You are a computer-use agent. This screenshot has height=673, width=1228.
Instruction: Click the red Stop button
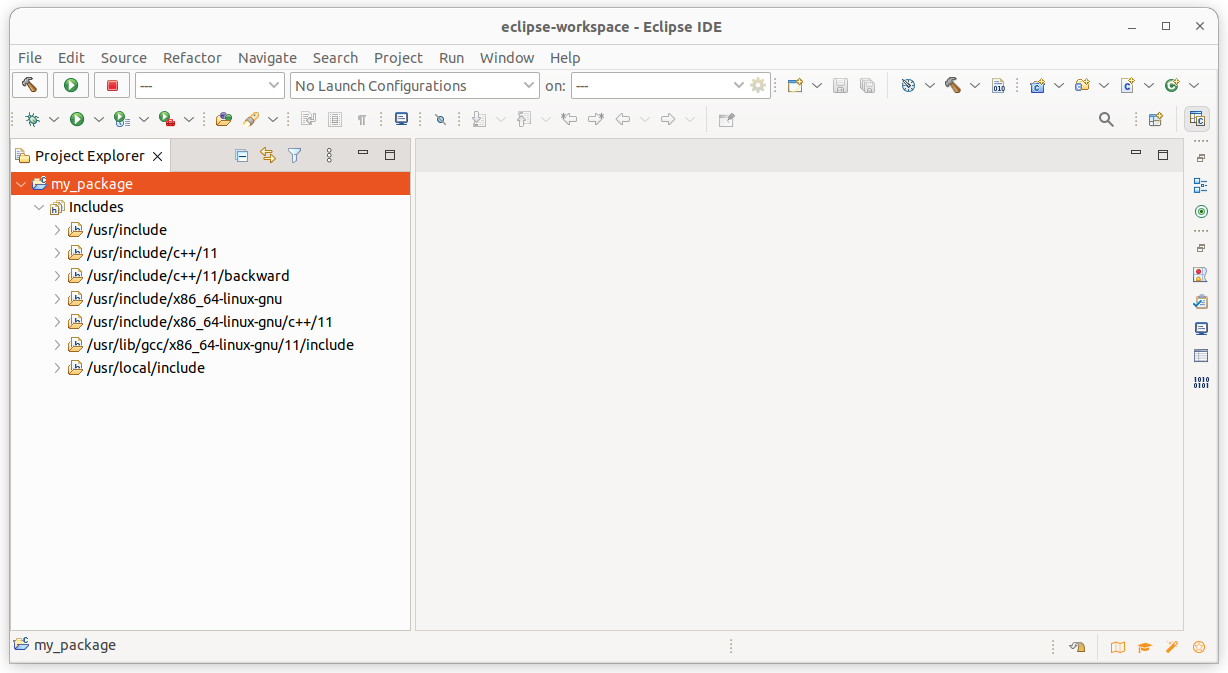111,85
